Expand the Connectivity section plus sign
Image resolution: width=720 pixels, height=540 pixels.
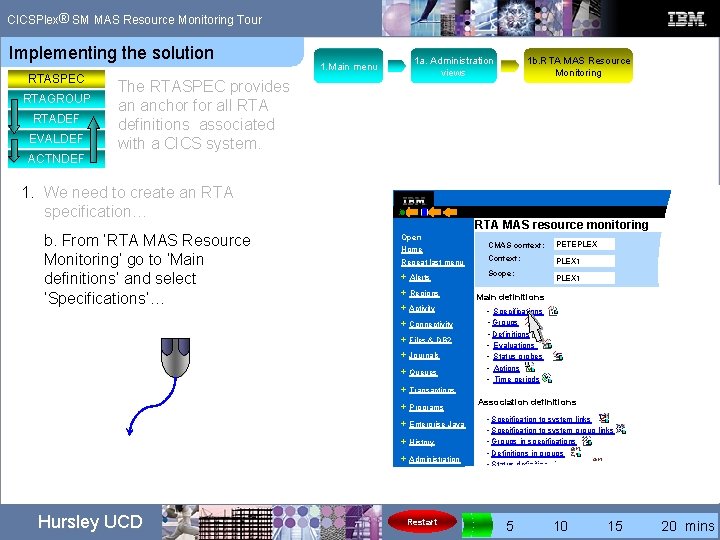pyautogui.click(x=403, y=323)
